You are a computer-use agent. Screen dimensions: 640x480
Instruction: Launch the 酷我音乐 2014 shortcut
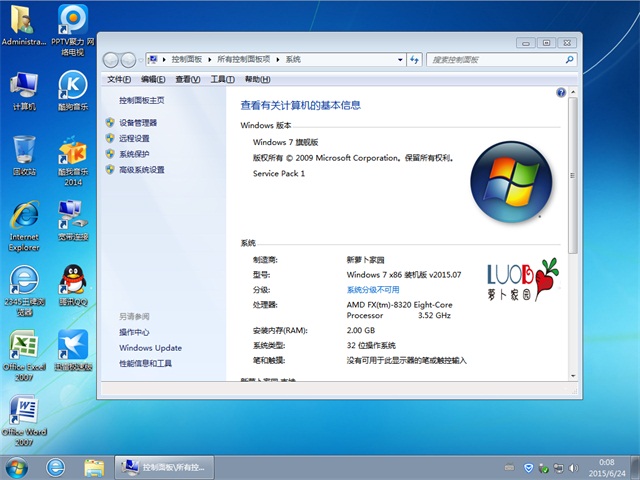click(x=73, y=161)
